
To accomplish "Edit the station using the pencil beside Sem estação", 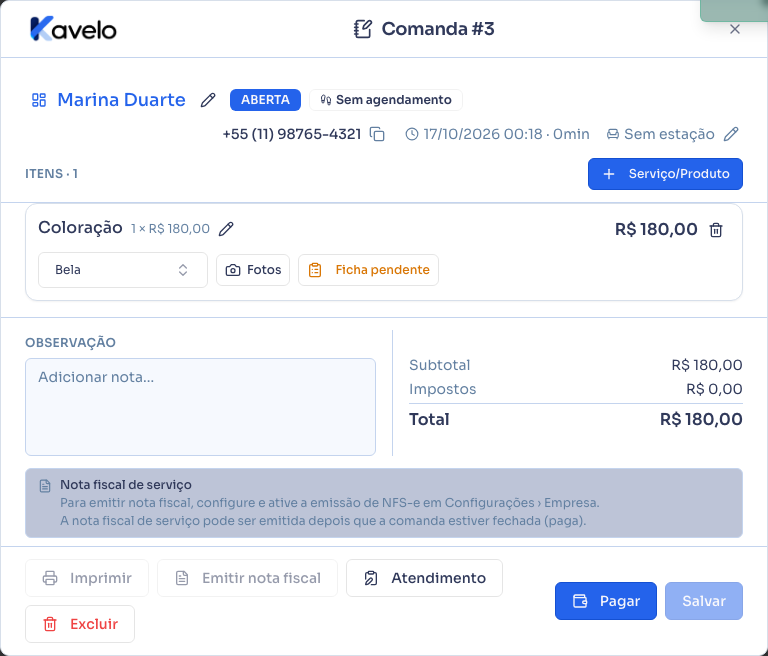I will coord(731,134).
